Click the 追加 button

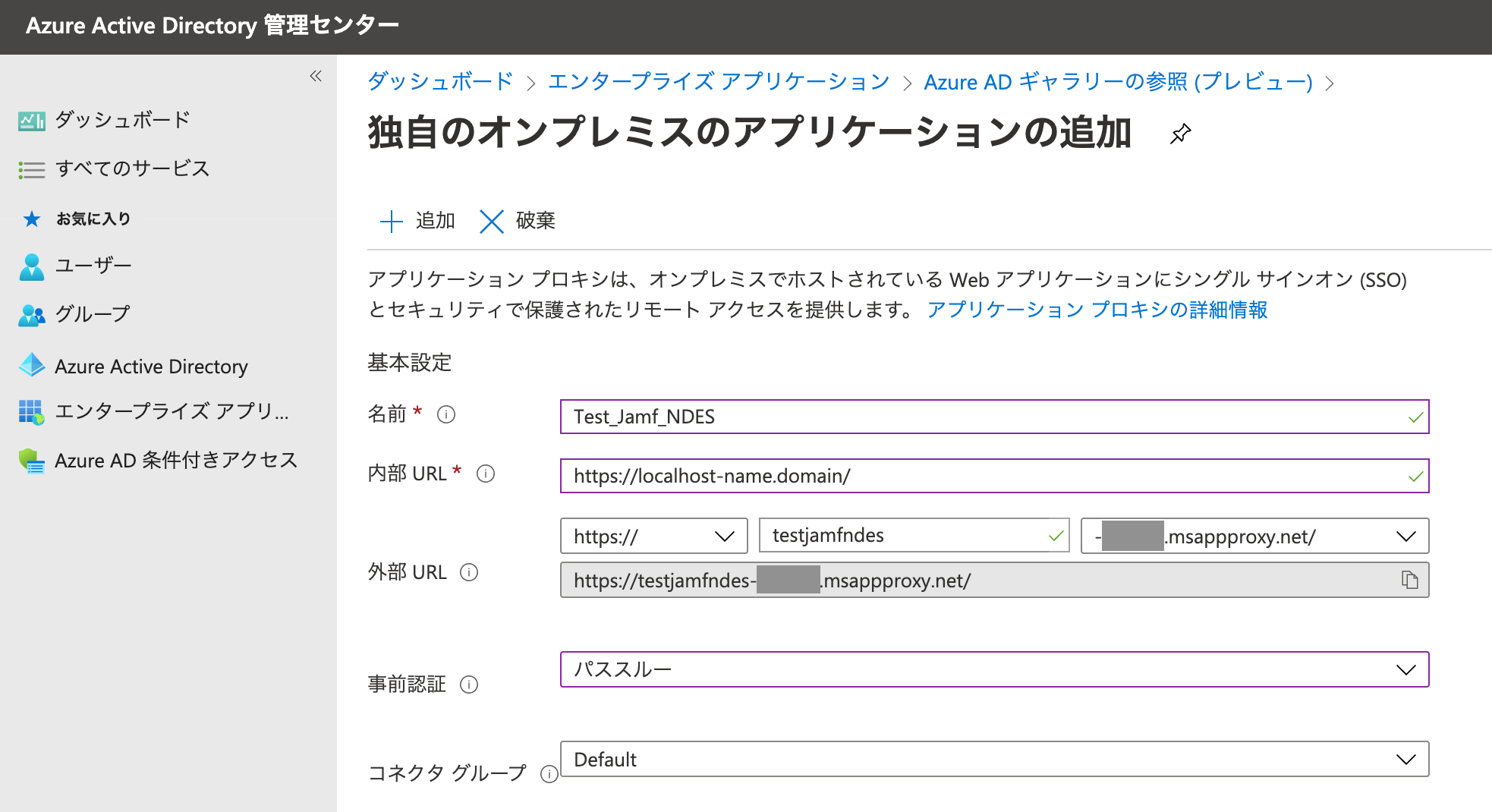[x=416, y=221]
